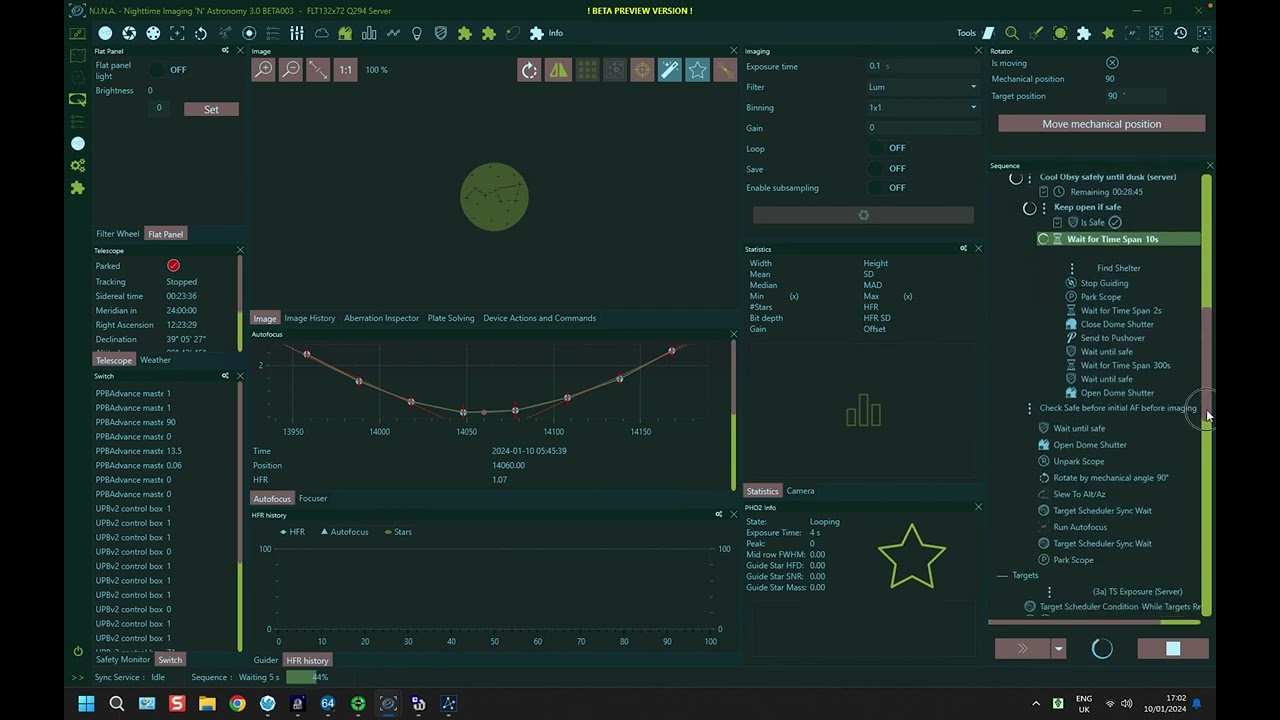Toggle the Flat panel light switch
The image size is (1280, 720).
158,70
